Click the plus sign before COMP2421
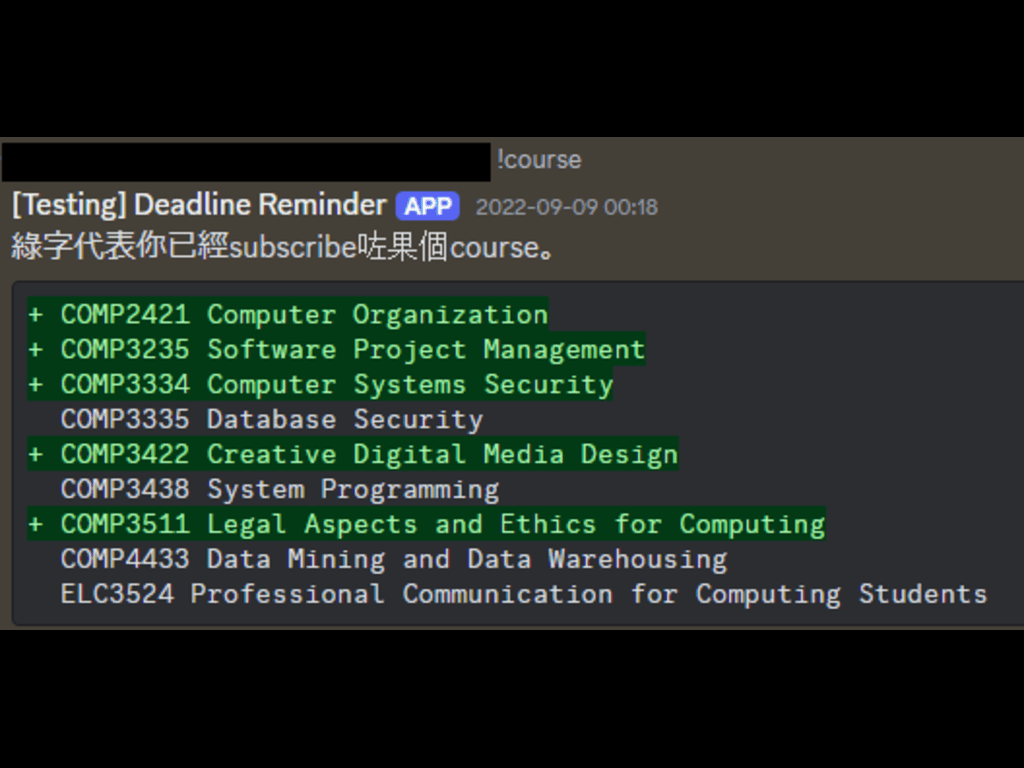Screen dimensions: 1024x768 36,315
